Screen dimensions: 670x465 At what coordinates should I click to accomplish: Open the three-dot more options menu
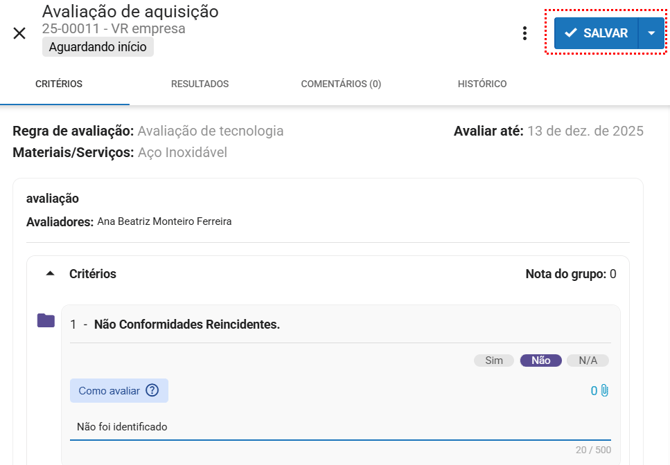(x=525, y=33)
